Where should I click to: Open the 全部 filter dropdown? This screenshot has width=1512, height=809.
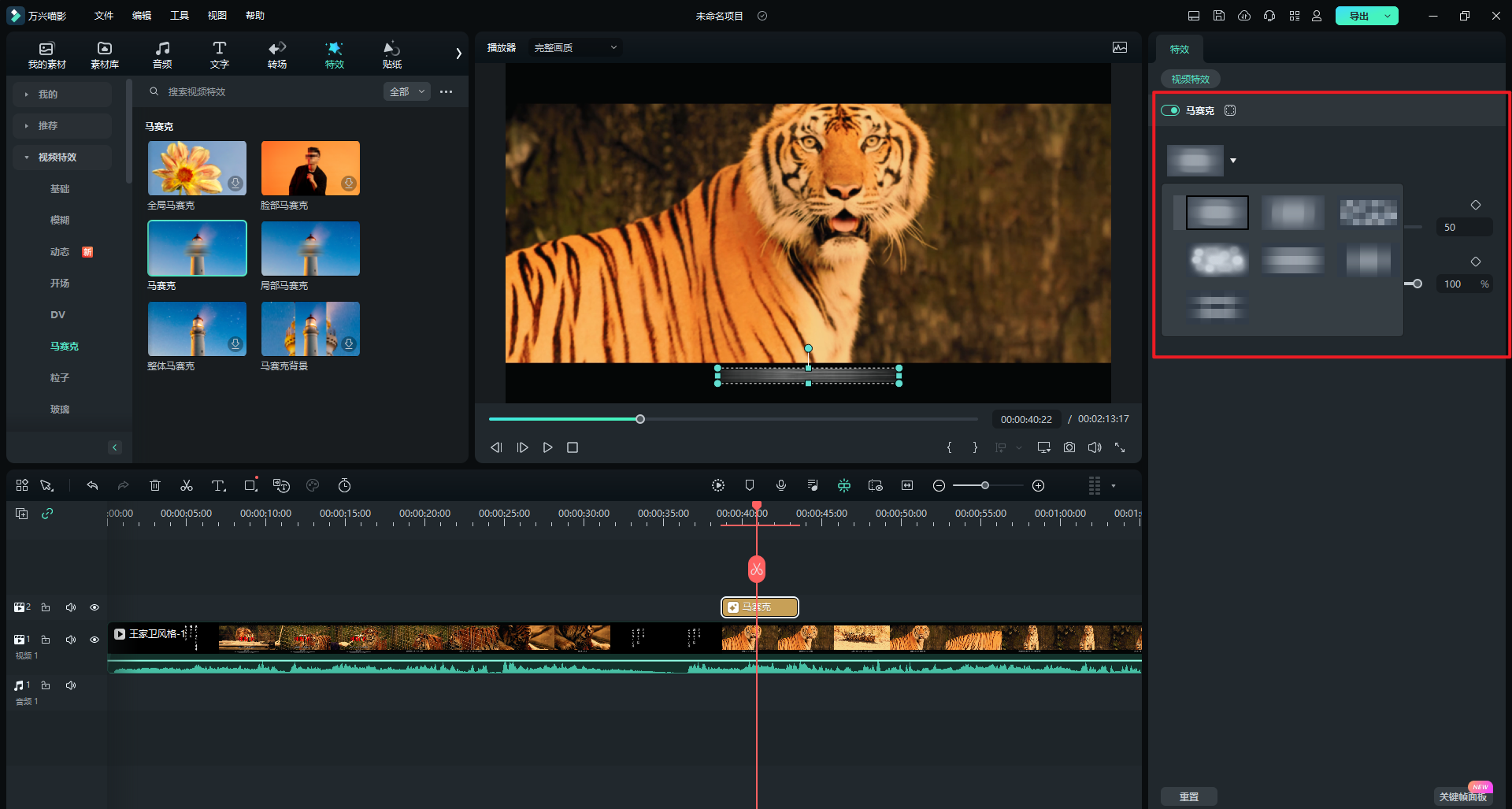[406, 92]
